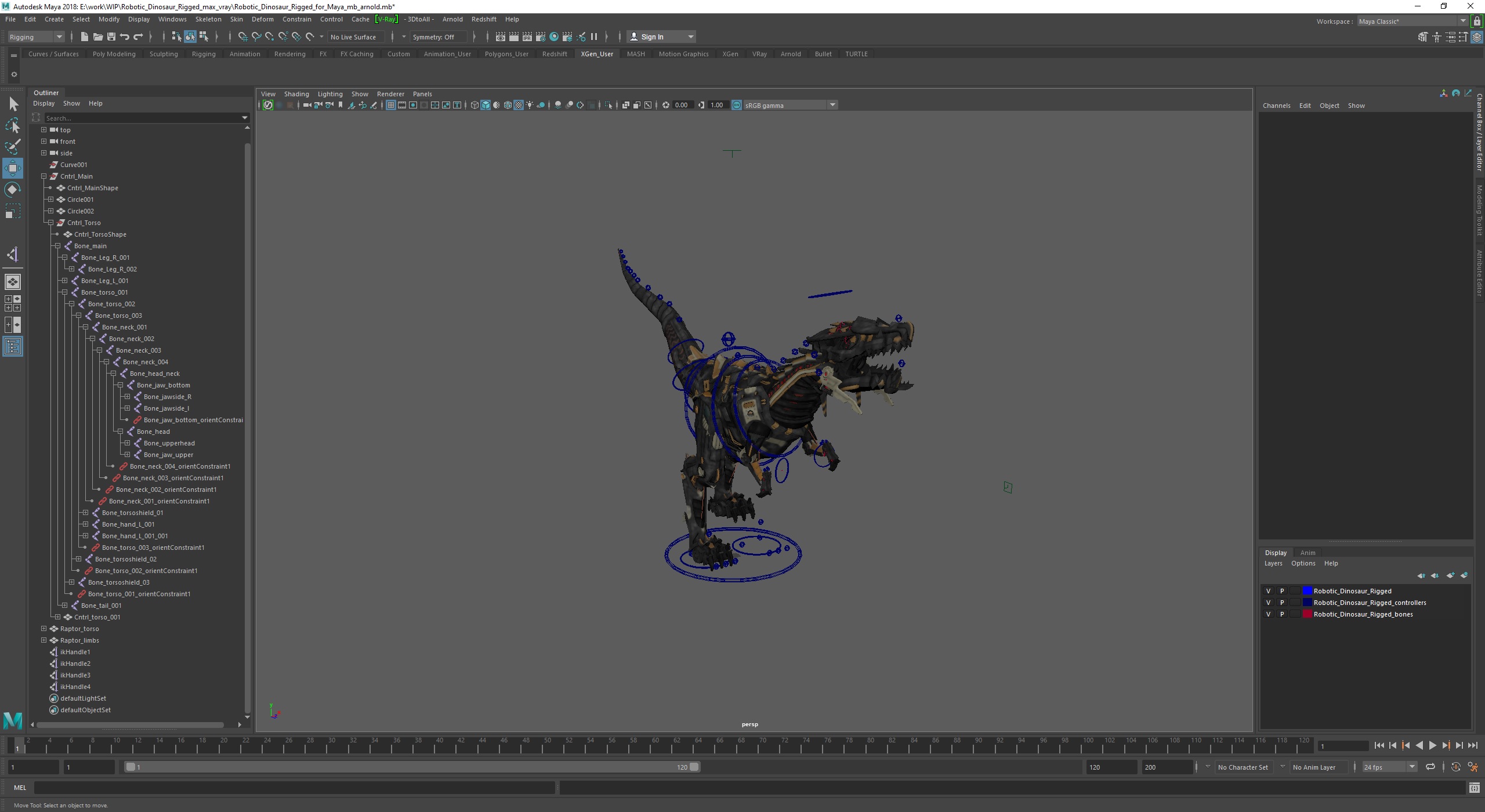The width and height of the screenshot is (1485, 812).
Task: Toggle viewport grid display icon
Action: click(x=390, y=105)
